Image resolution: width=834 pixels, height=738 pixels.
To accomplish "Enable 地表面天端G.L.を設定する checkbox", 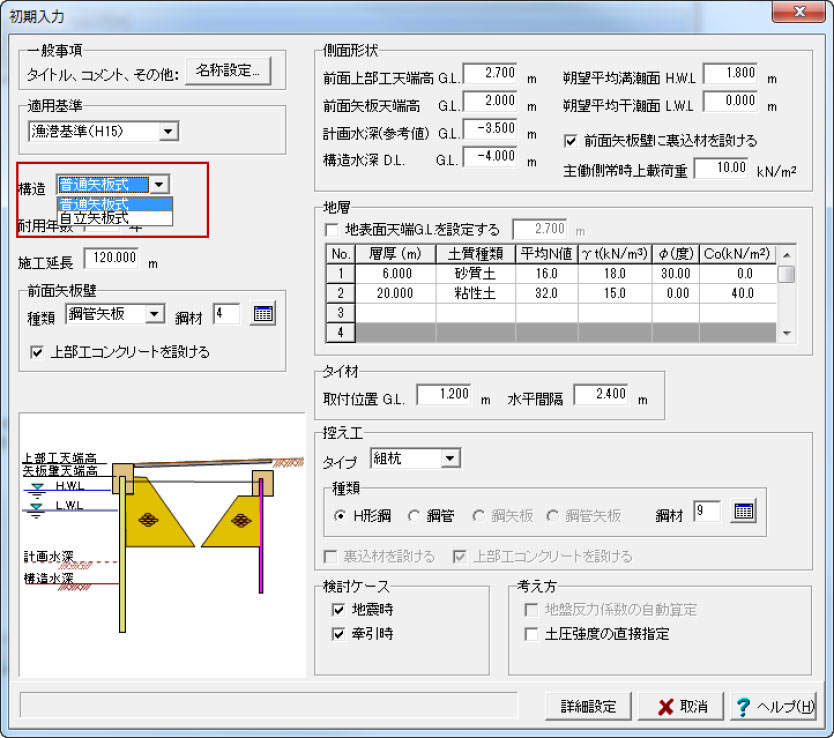I will click(x=332, y=230).
